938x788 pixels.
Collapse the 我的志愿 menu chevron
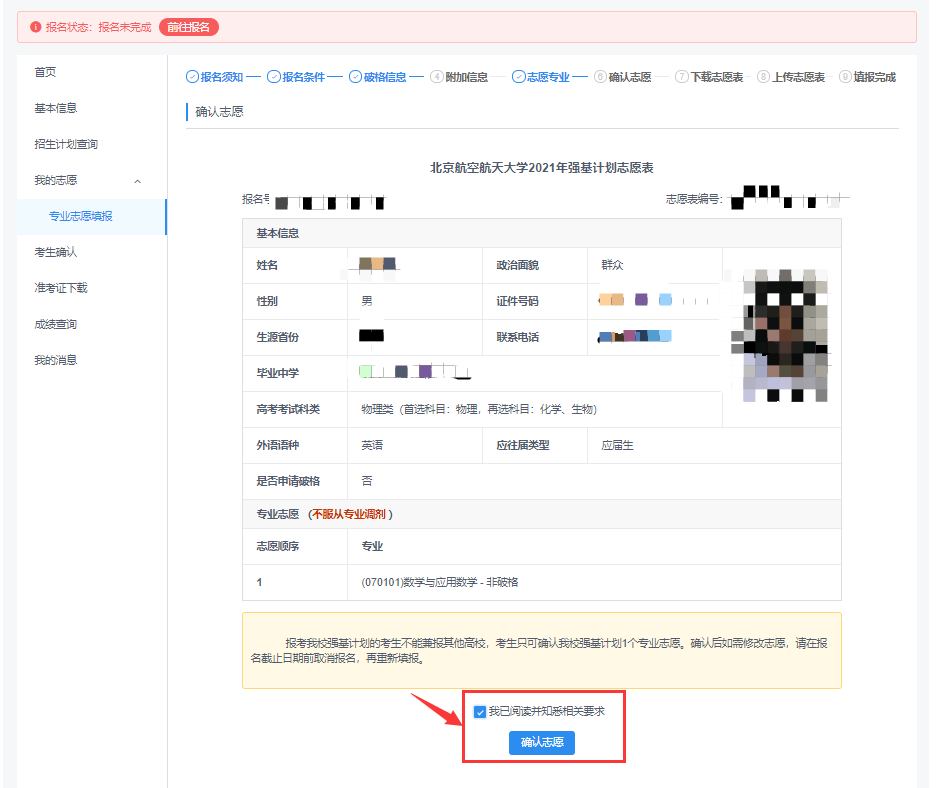(x=138, y=181)
